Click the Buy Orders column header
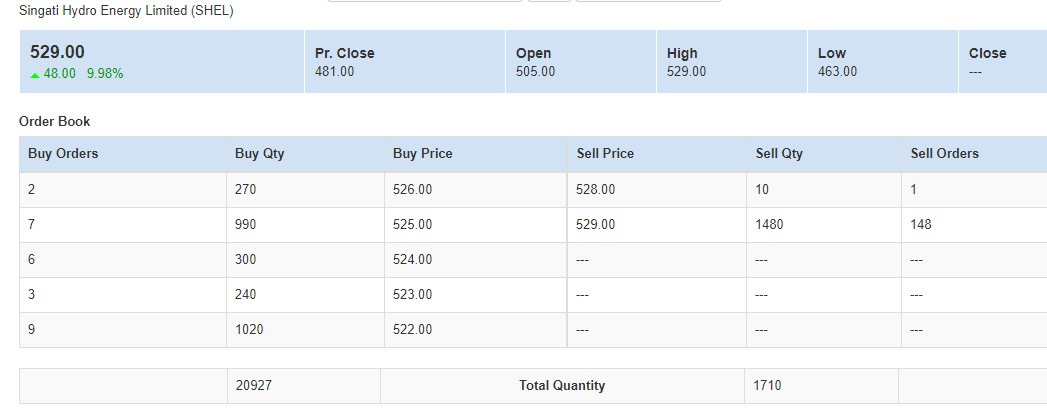Viewport: 1047px width, 408px height. (x=63, y=154)
